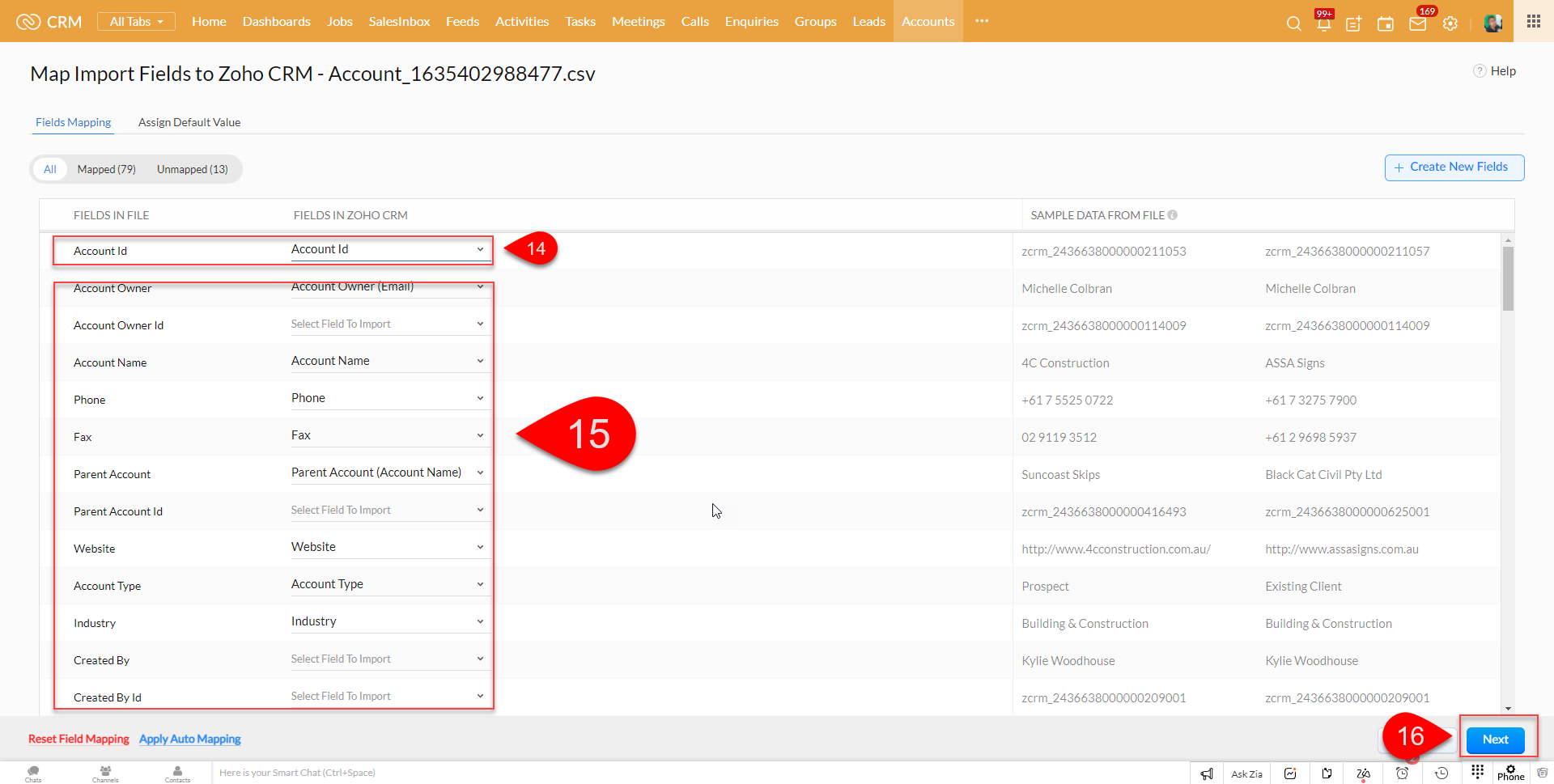Open the Accounts module tab
The width and height of the screenshot is (1554, 784).
(928, 22)
